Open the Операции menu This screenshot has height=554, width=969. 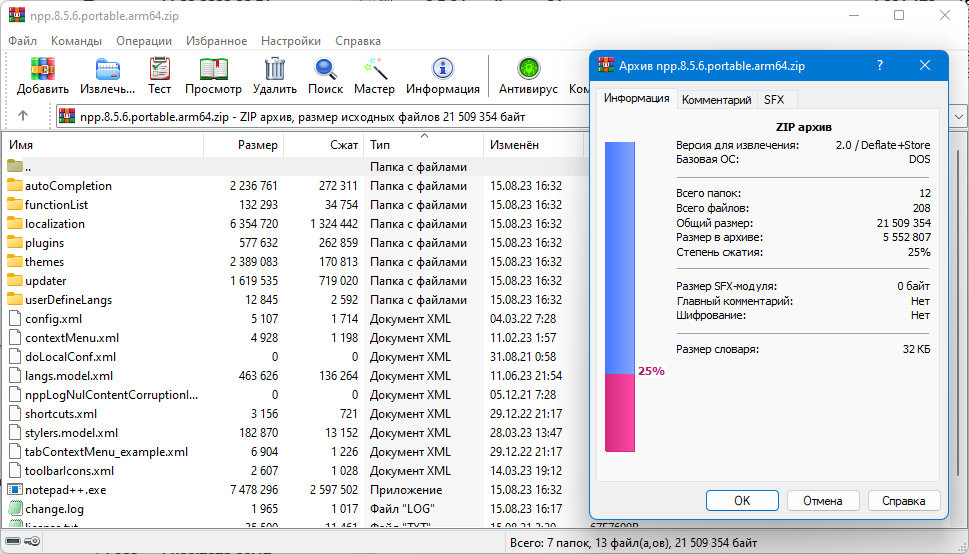143,41
